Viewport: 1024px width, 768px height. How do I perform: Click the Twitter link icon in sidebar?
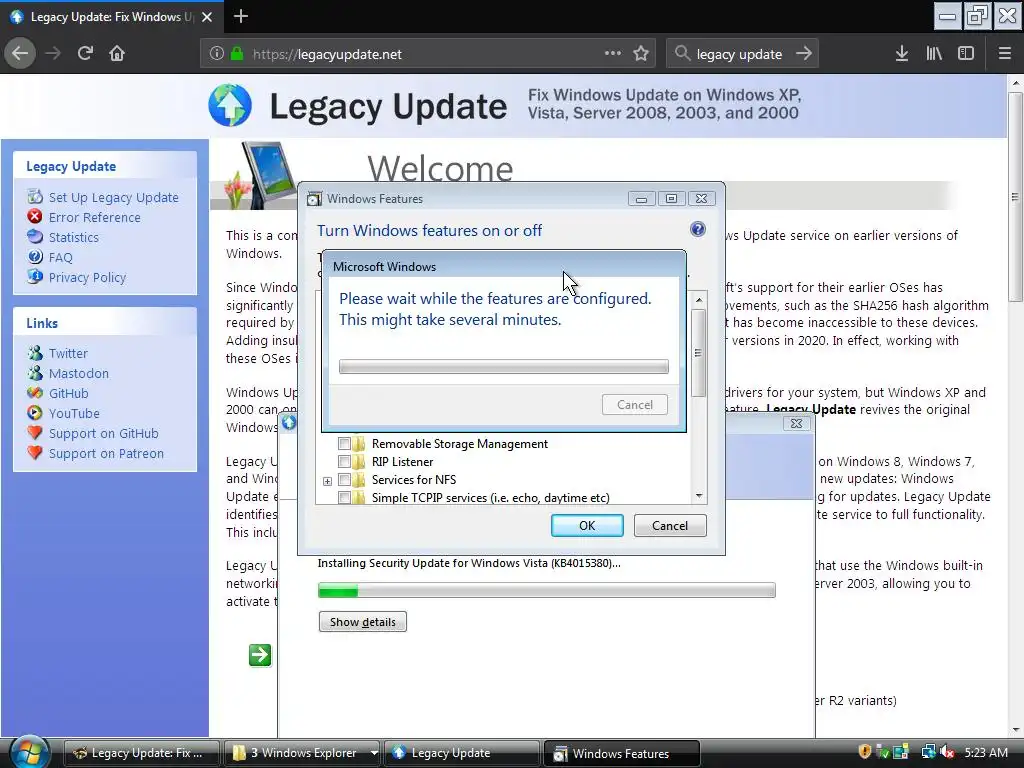pyautogui.click(x=35, y=353)
